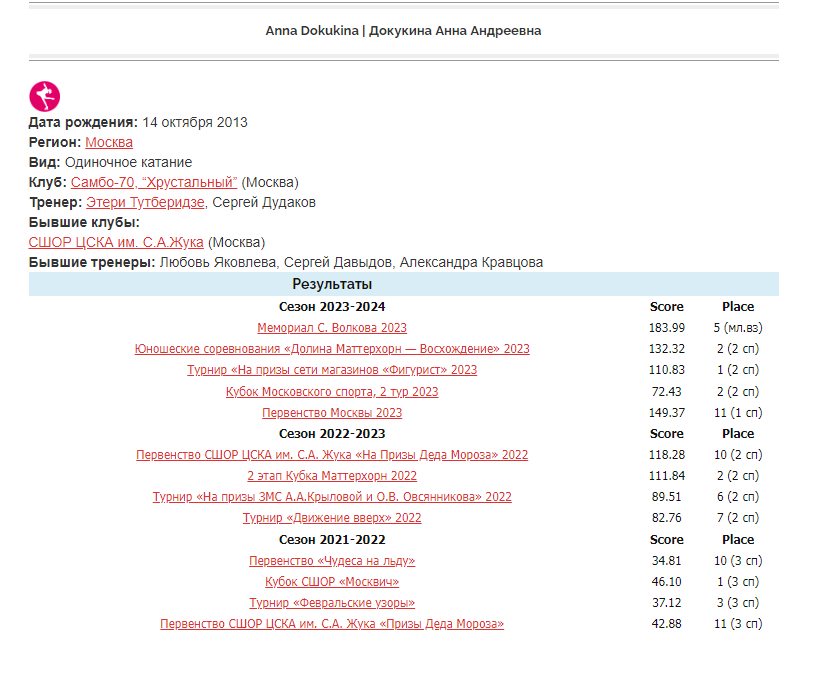Open Турнир «Движение вверх» 2022
The image size is (822, 678).
click(x=332, y=518)
